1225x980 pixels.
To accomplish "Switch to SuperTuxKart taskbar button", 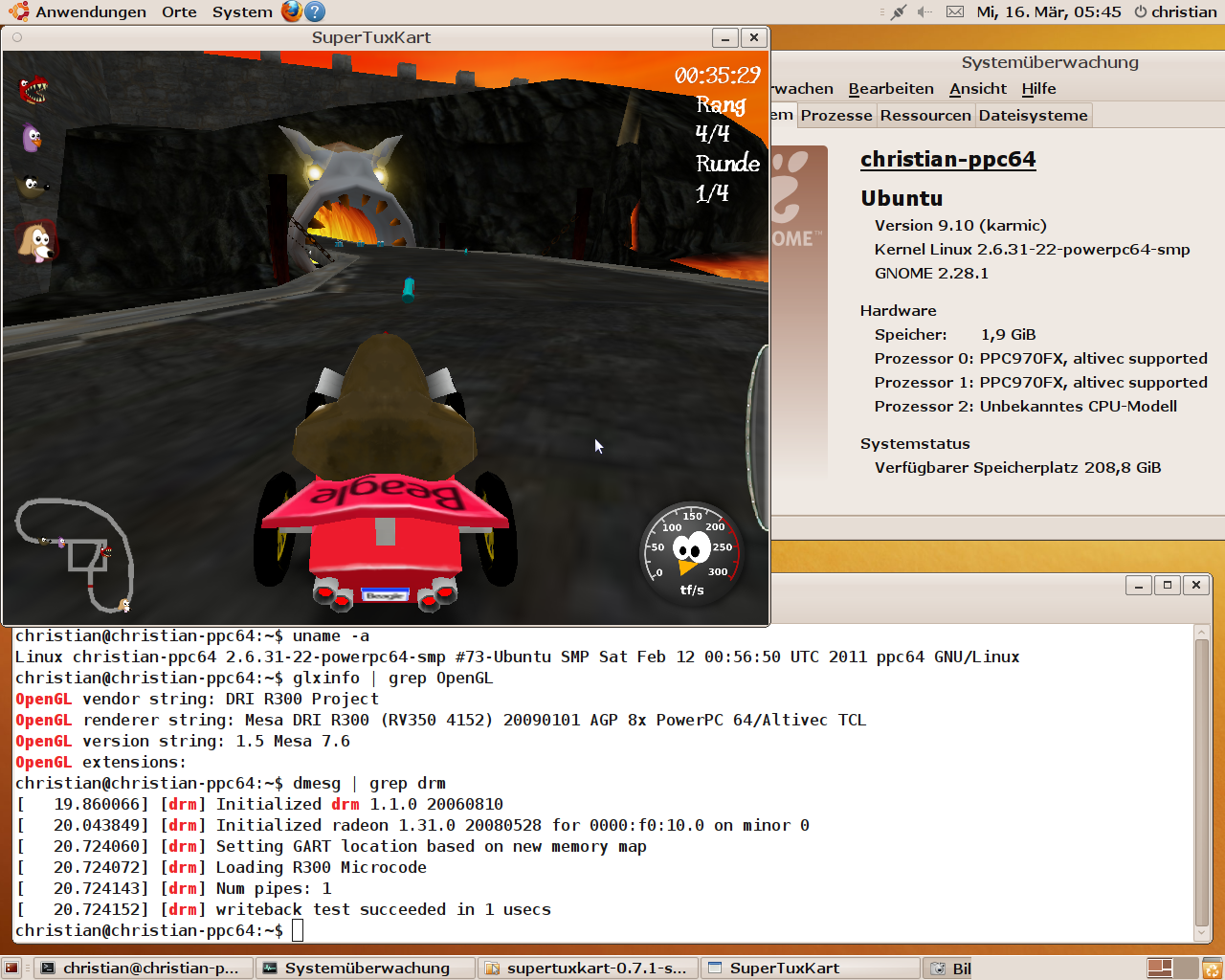I will pyautogui.click(x=811, y=969).
